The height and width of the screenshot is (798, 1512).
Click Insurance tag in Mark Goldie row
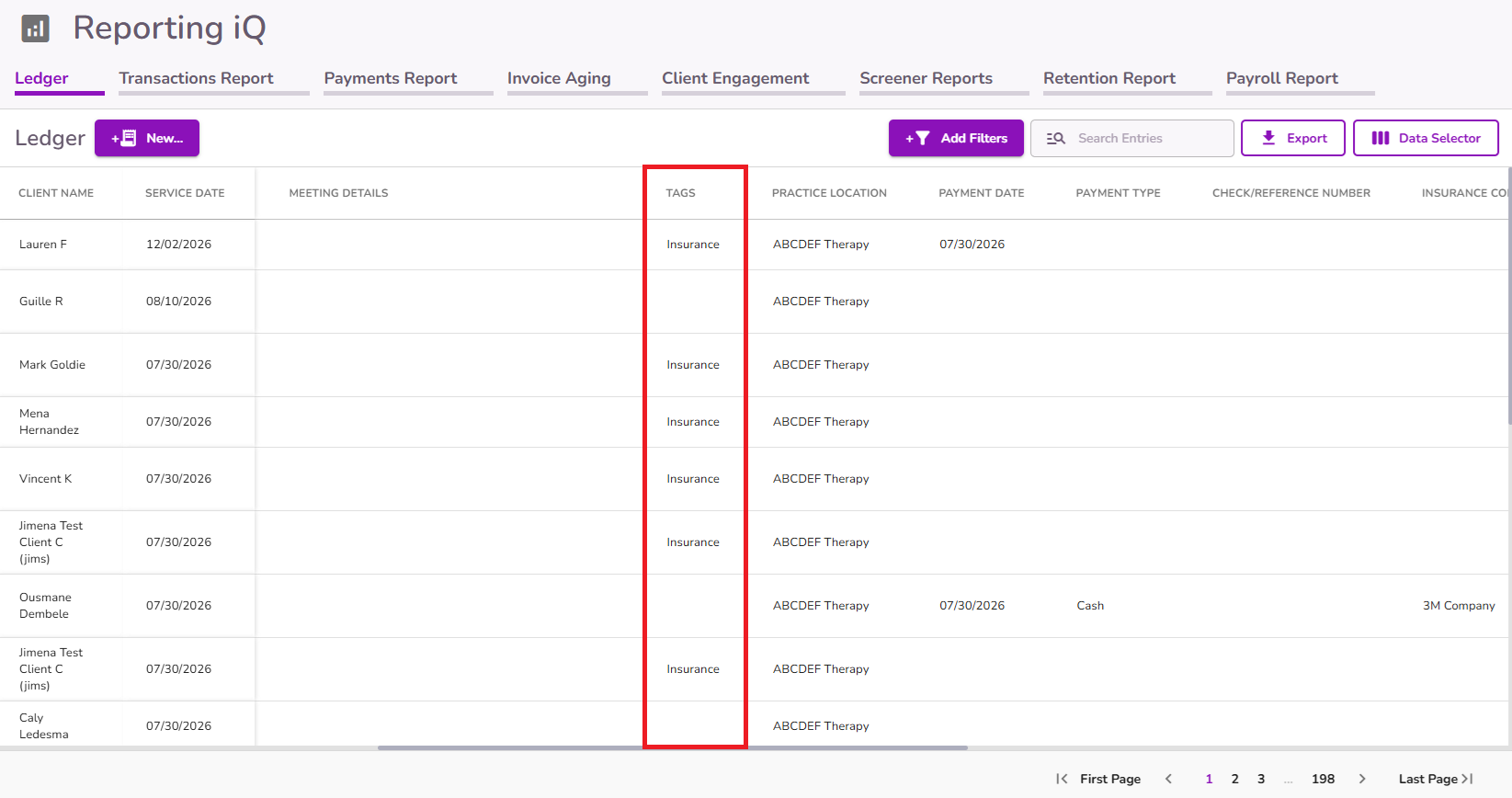pyautogui.click(x=693, y=365)
